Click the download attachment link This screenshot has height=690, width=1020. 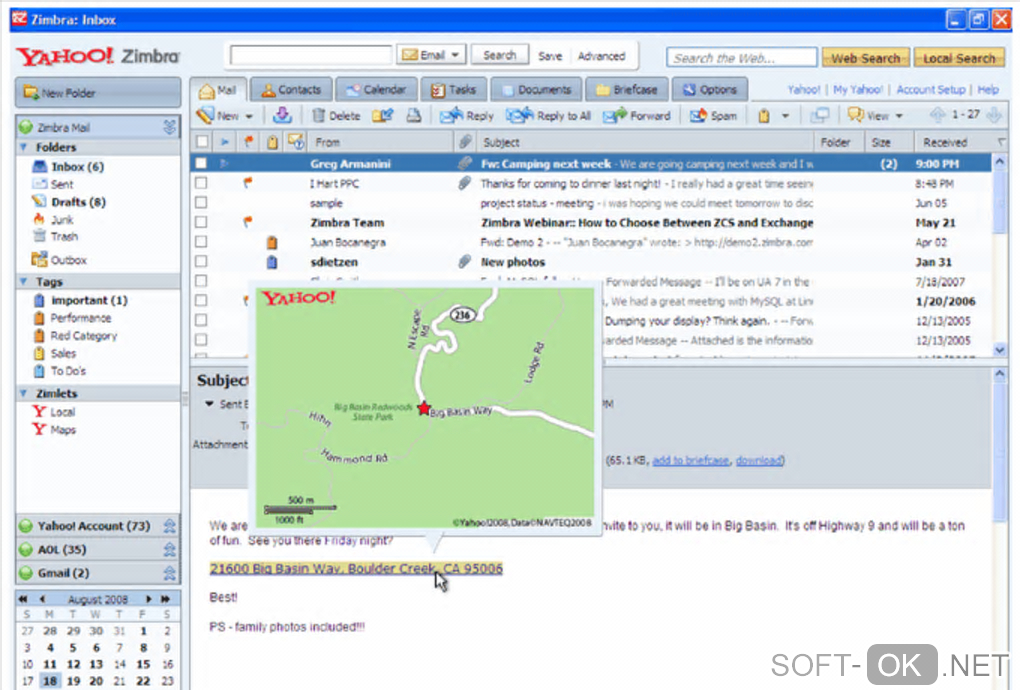[759, 460]
